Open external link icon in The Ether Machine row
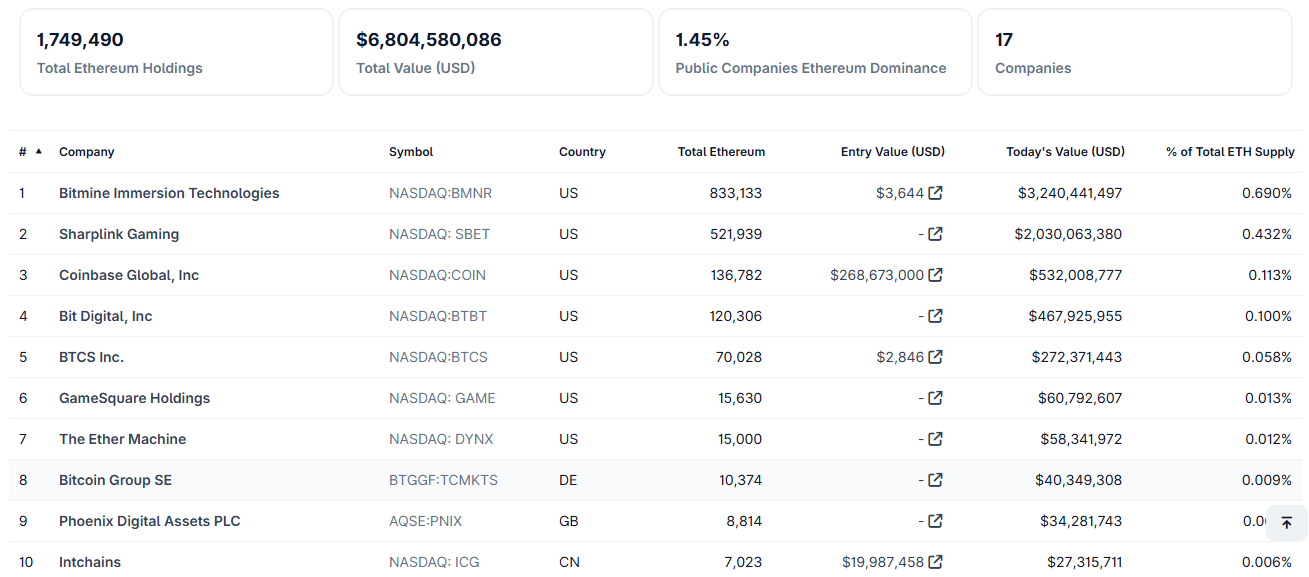1309x577 pixels. pos(936,439)
